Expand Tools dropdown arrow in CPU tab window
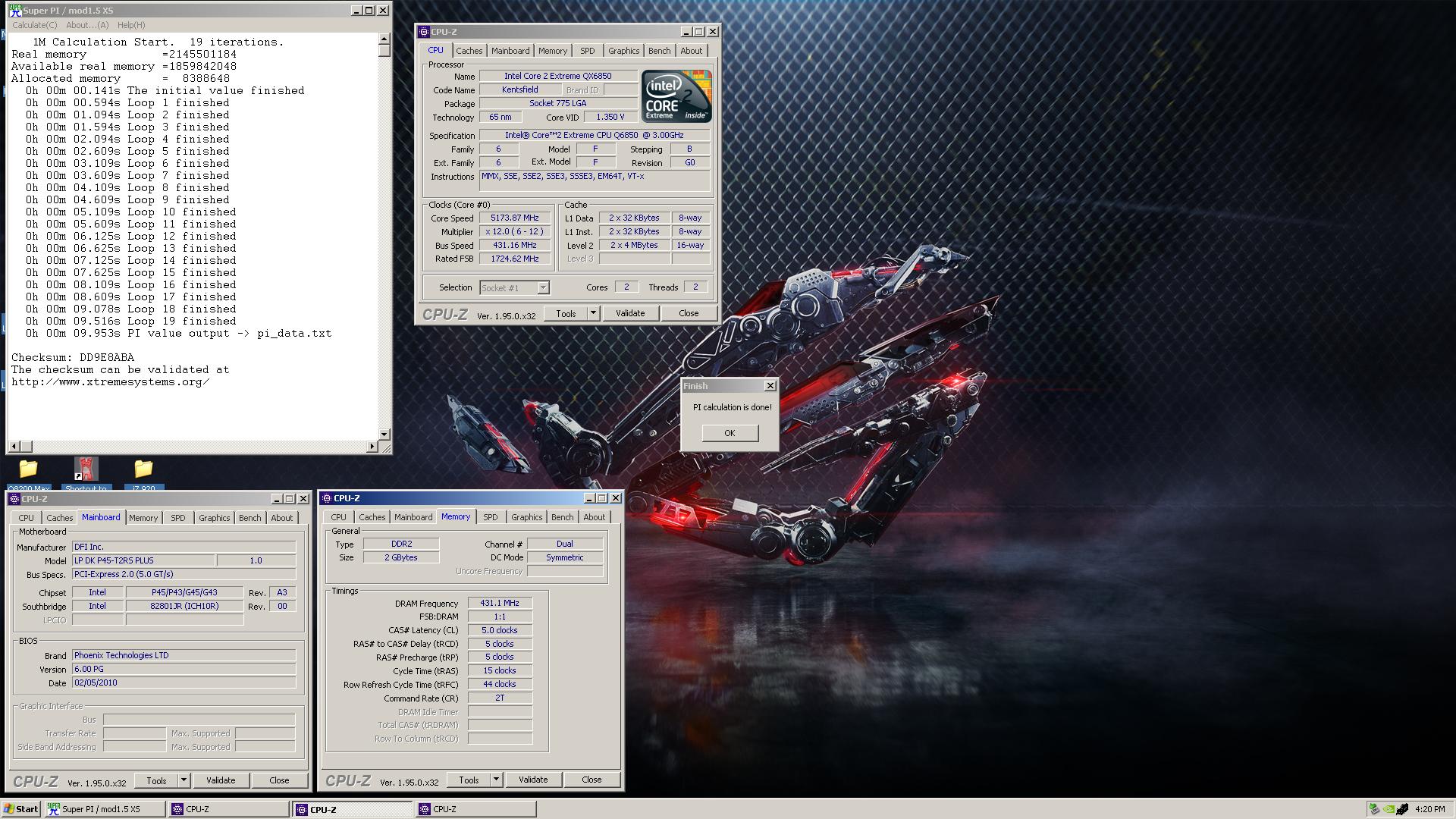Screen dimensions: 1456x819 pyautogui.click(x=593, y=313)
